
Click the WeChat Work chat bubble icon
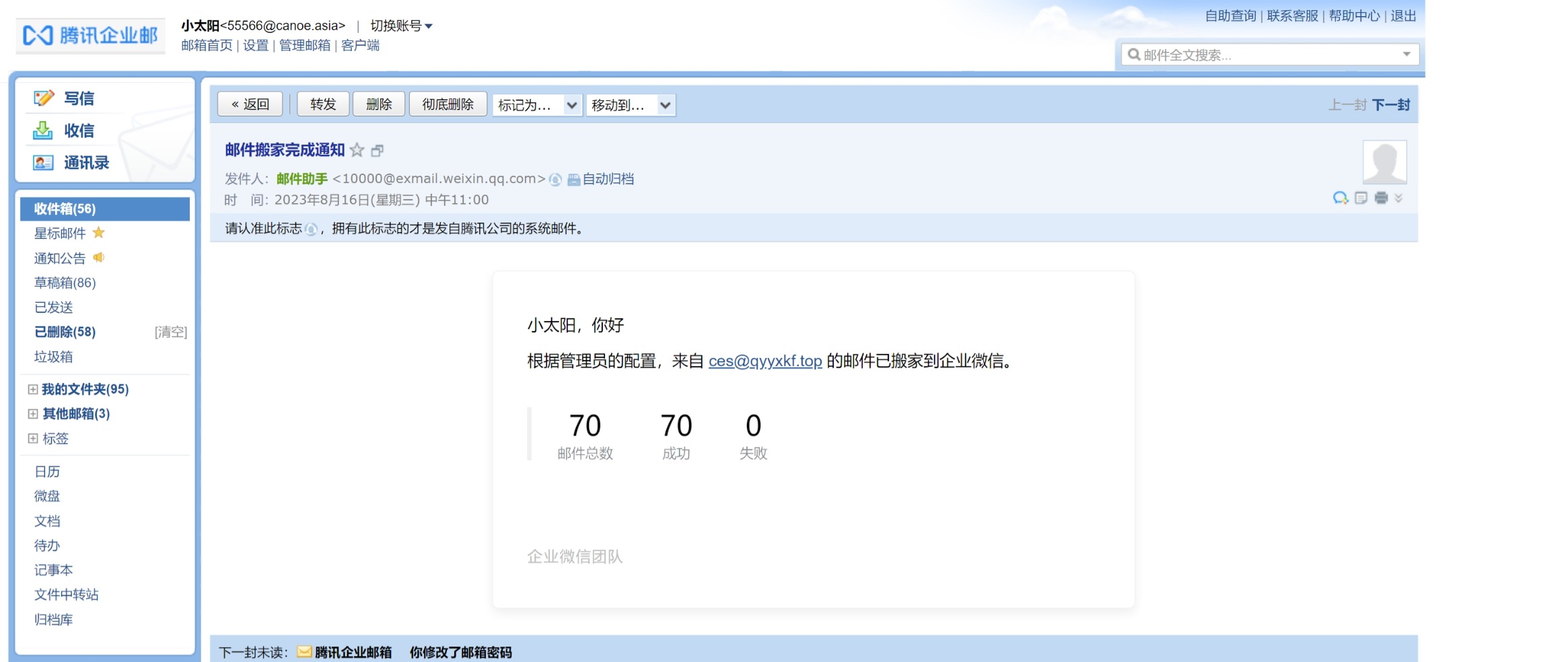(1340, 198)
